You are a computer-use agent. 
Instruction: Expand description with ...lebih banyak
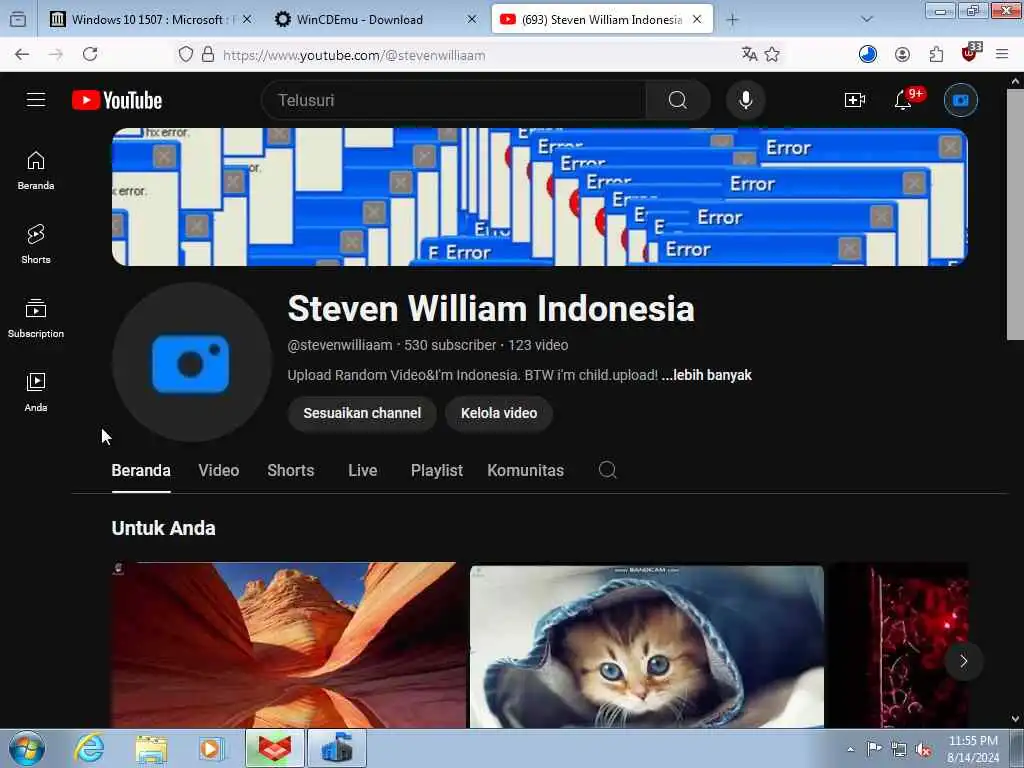click(707, 375)
